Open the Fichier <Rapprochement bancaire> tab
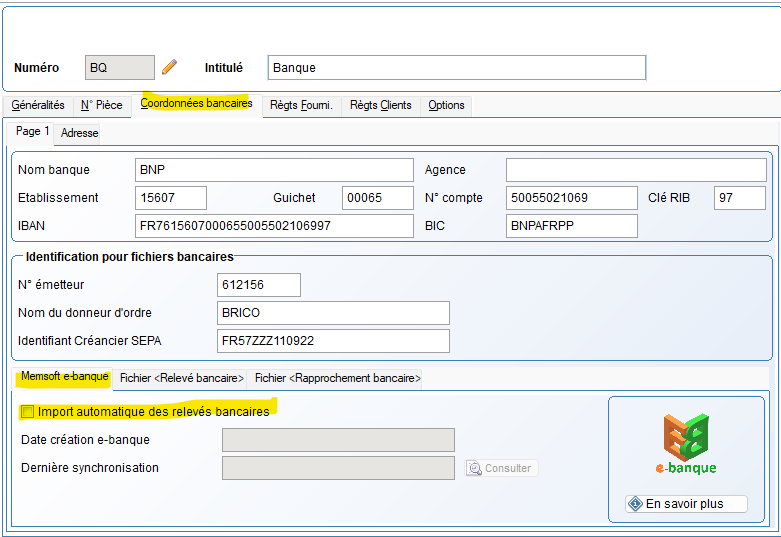 pos(338,378)
